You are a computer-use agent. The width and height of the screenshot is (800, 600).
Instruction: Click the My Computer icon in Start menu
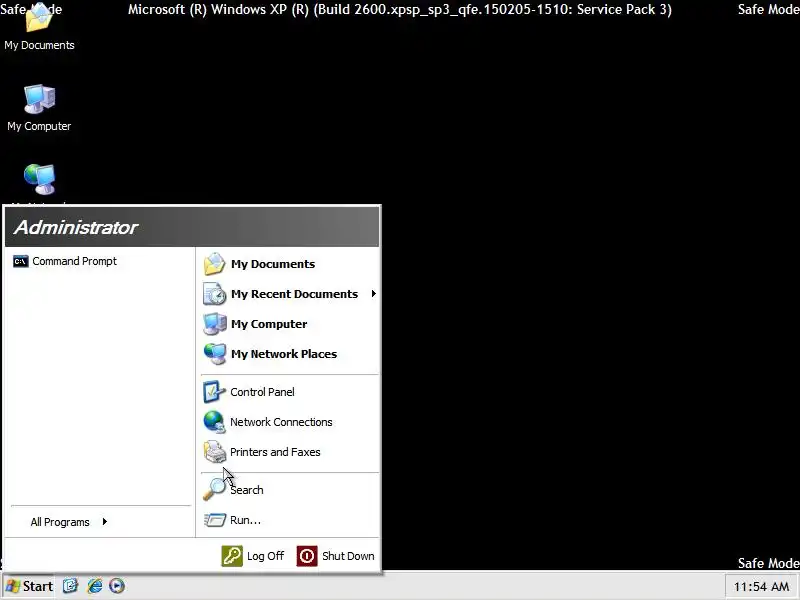pyautogui.click(x=214, y=324)
